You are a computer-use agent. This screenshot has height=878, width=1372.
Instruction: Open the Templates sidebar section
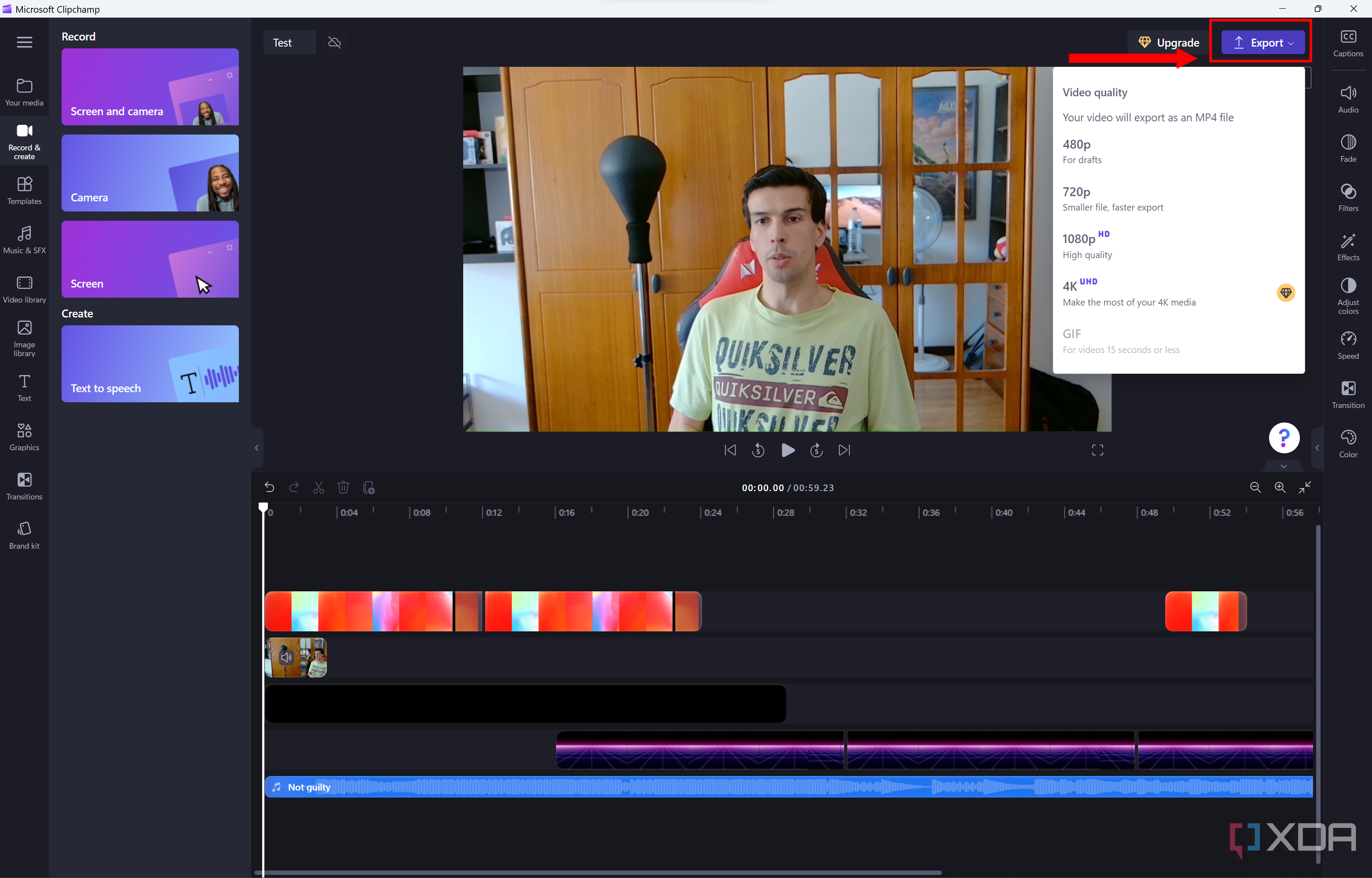(25, 191)
